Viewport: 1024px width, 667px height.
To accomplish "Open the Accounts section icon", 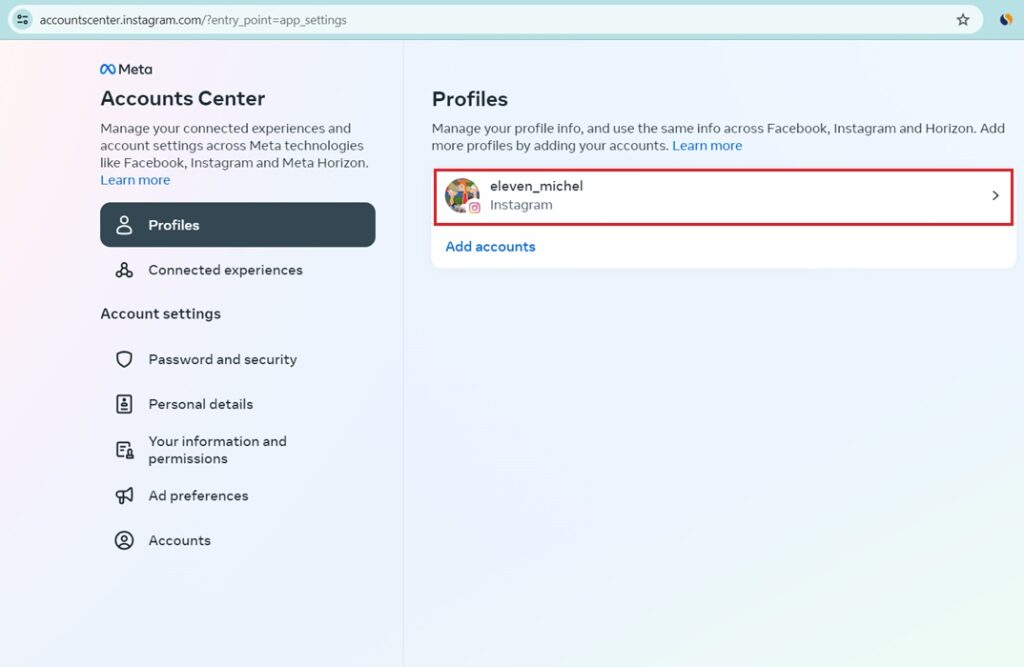I will (x=124, y=540).
